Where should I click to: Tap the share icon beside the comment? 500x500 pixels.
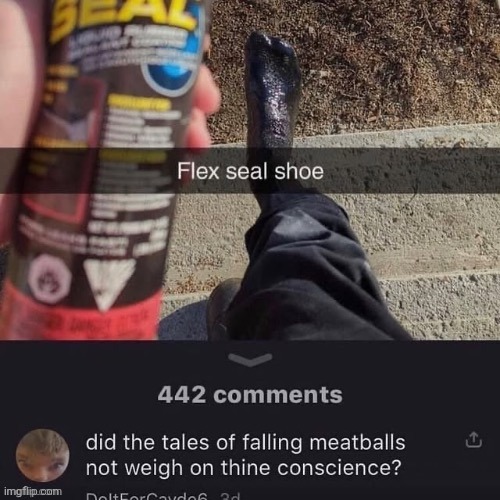tap(473, 440)
